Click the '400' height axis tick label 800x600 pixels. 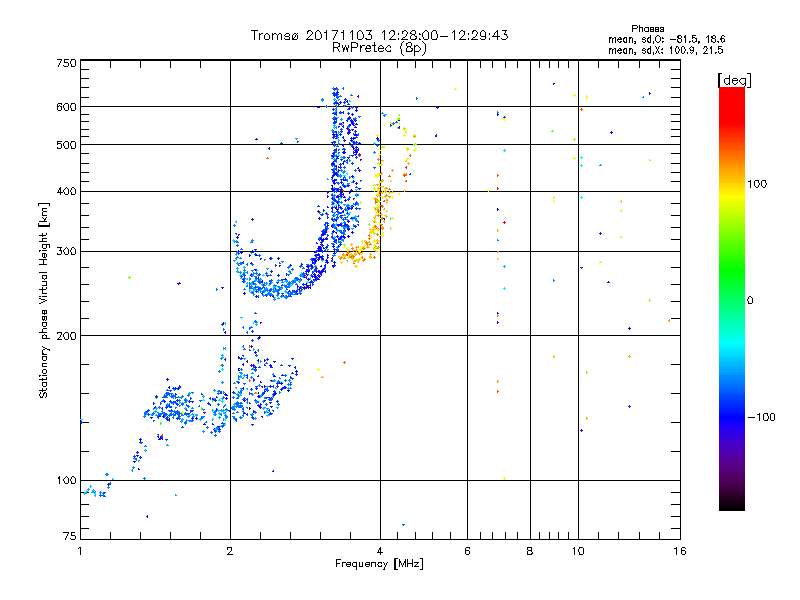66,191
